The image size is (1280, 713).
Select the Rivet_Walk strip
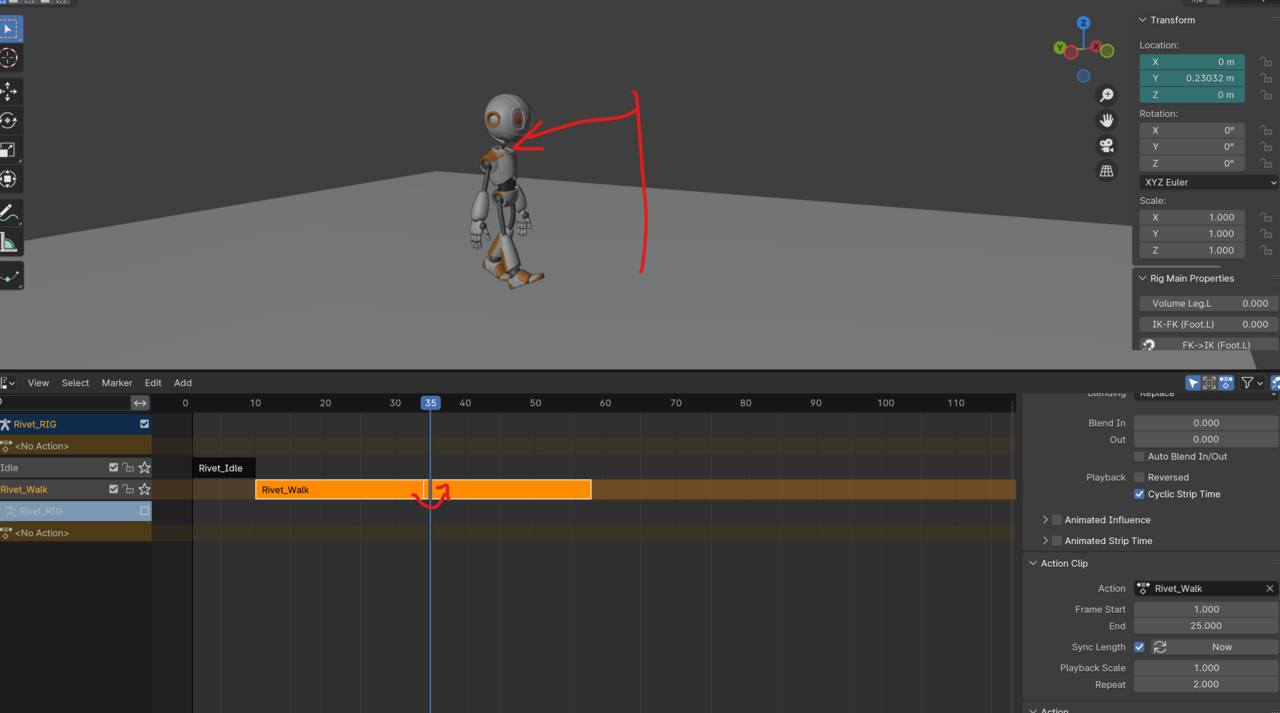click(423, 490)
